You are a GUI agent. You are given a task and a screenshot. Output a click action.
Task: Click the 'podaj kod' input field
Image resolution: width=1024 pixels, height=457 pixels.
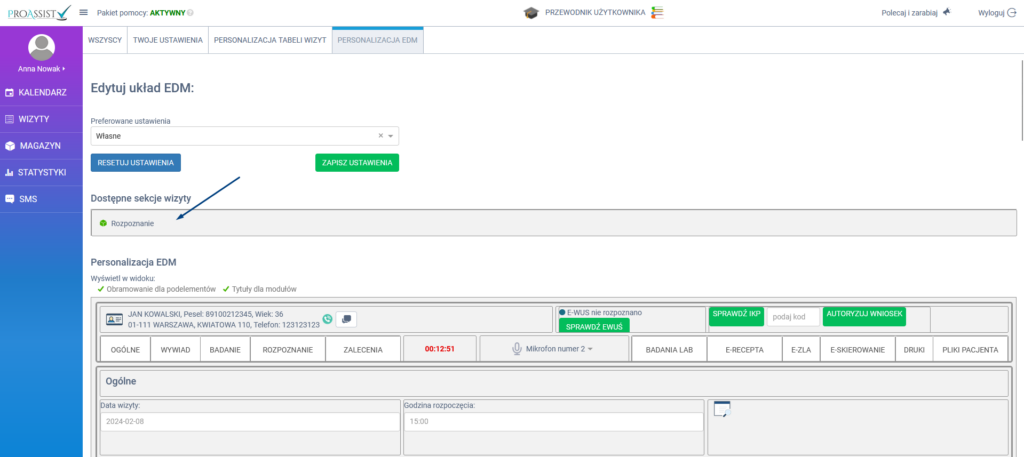[793, 317]
